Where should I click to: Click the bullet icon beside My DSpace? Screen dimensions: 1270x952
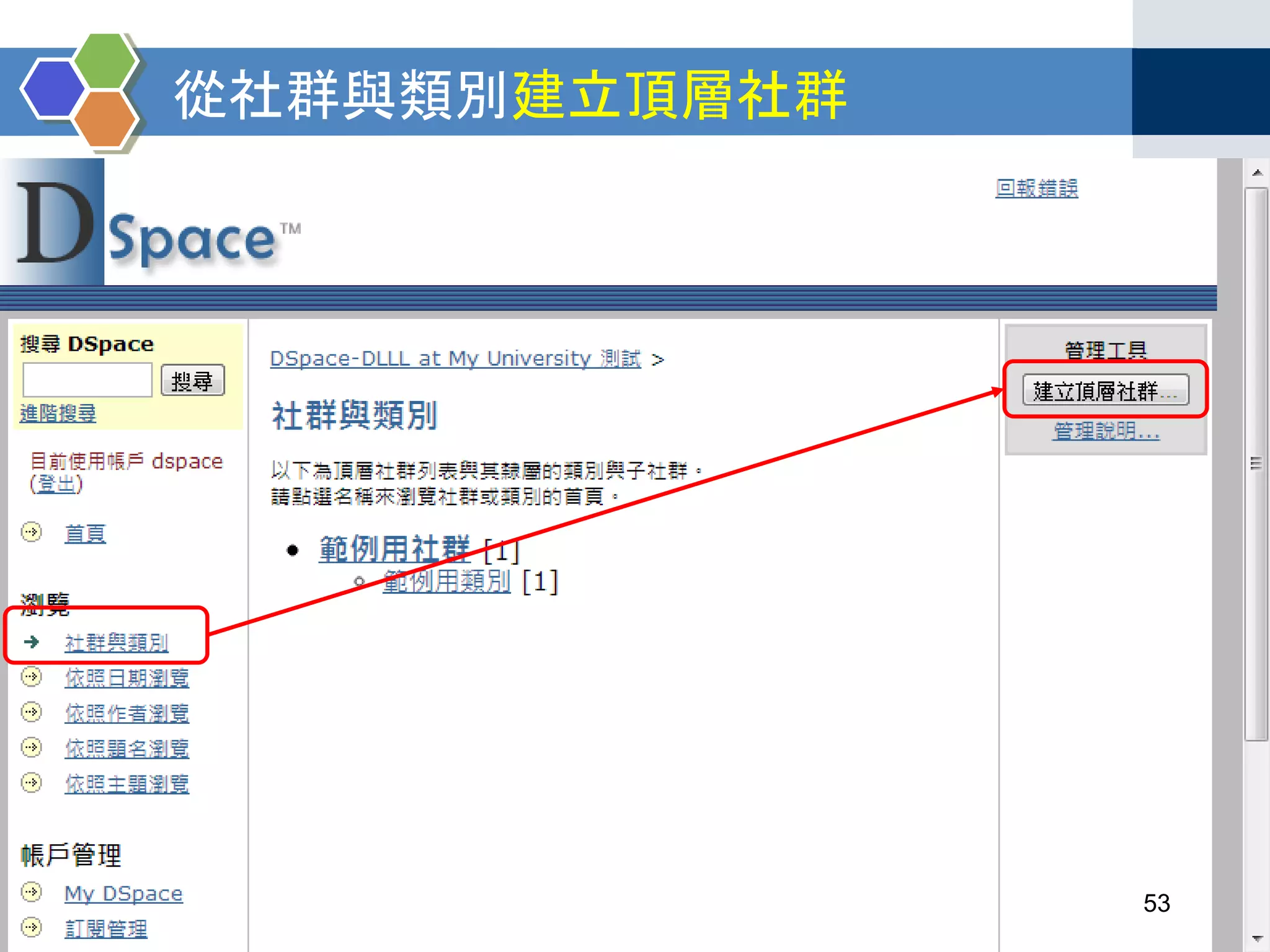pyautogui.click(x=32, y=892)
